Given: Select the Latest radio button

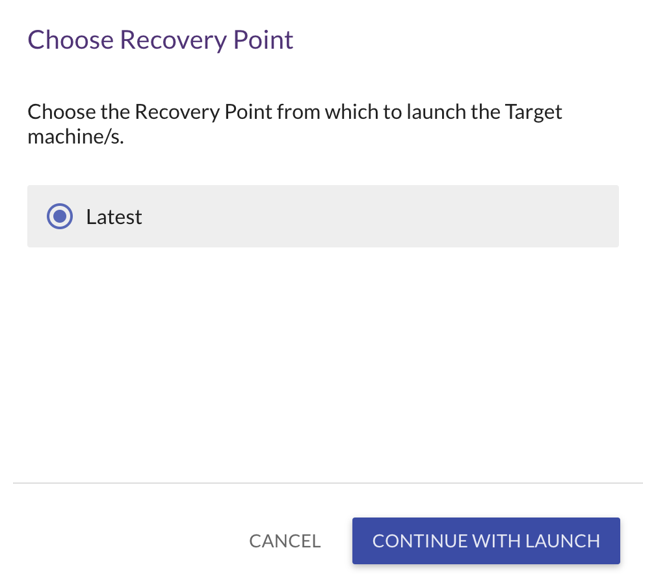Looking at the screenshot, I should pos(59,216).
